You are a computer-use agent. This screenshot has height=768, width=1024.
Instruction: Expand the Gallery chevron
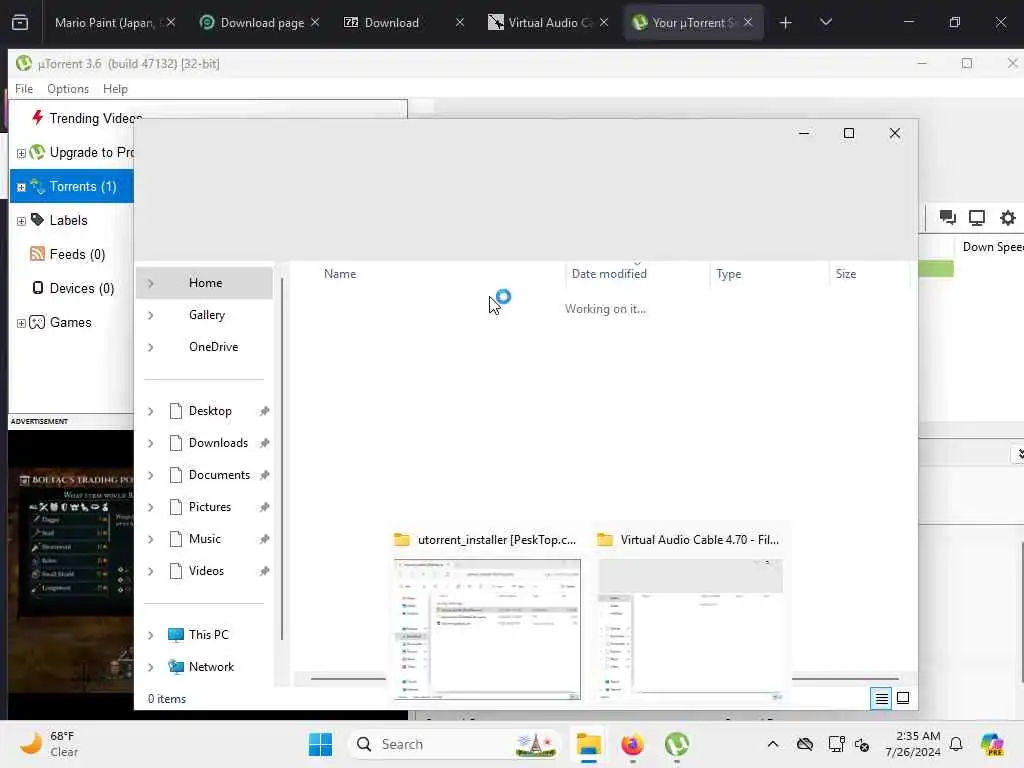coord(151,315)
